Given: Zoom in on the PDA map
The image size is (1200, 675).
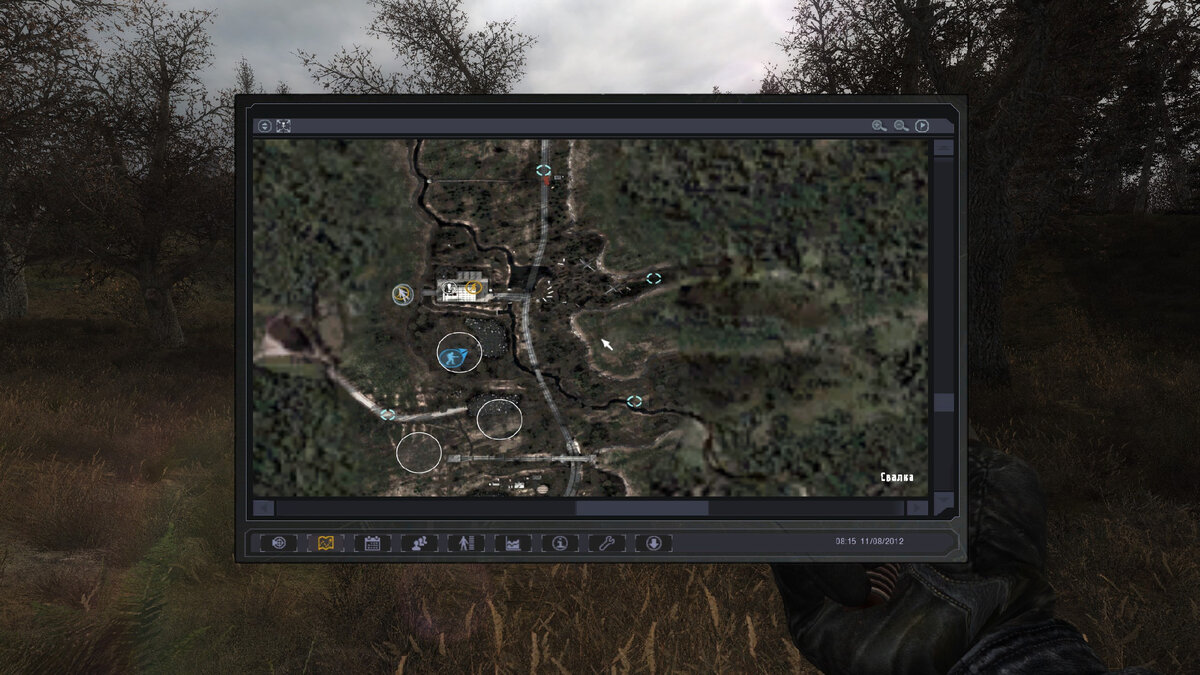Looking at the screenshot, I should 879,126.
